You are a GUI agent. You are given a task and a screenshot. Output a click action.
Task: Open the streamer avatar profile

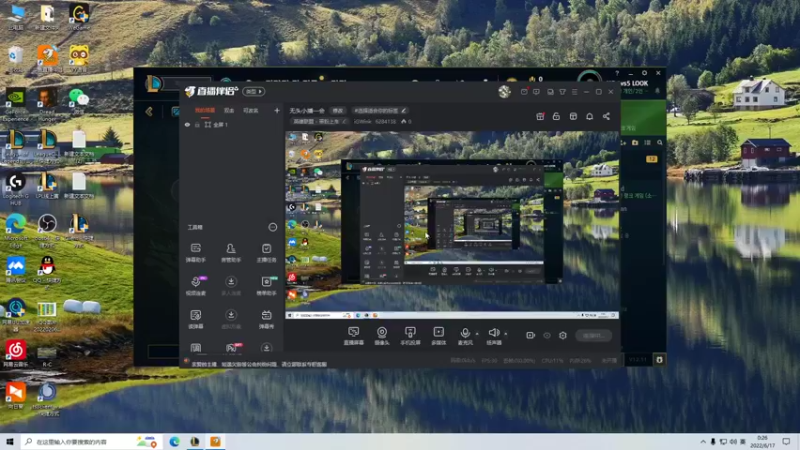click(x=504, y=91)
